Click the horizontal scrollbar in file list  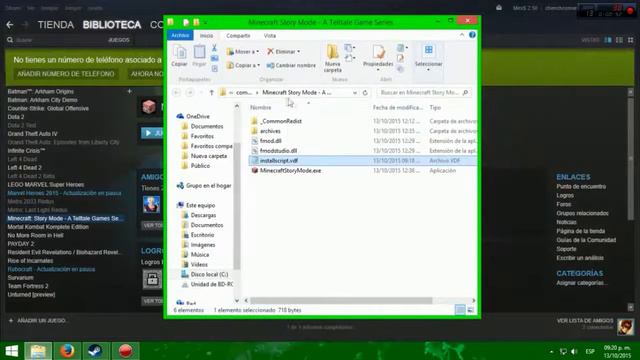341,300
